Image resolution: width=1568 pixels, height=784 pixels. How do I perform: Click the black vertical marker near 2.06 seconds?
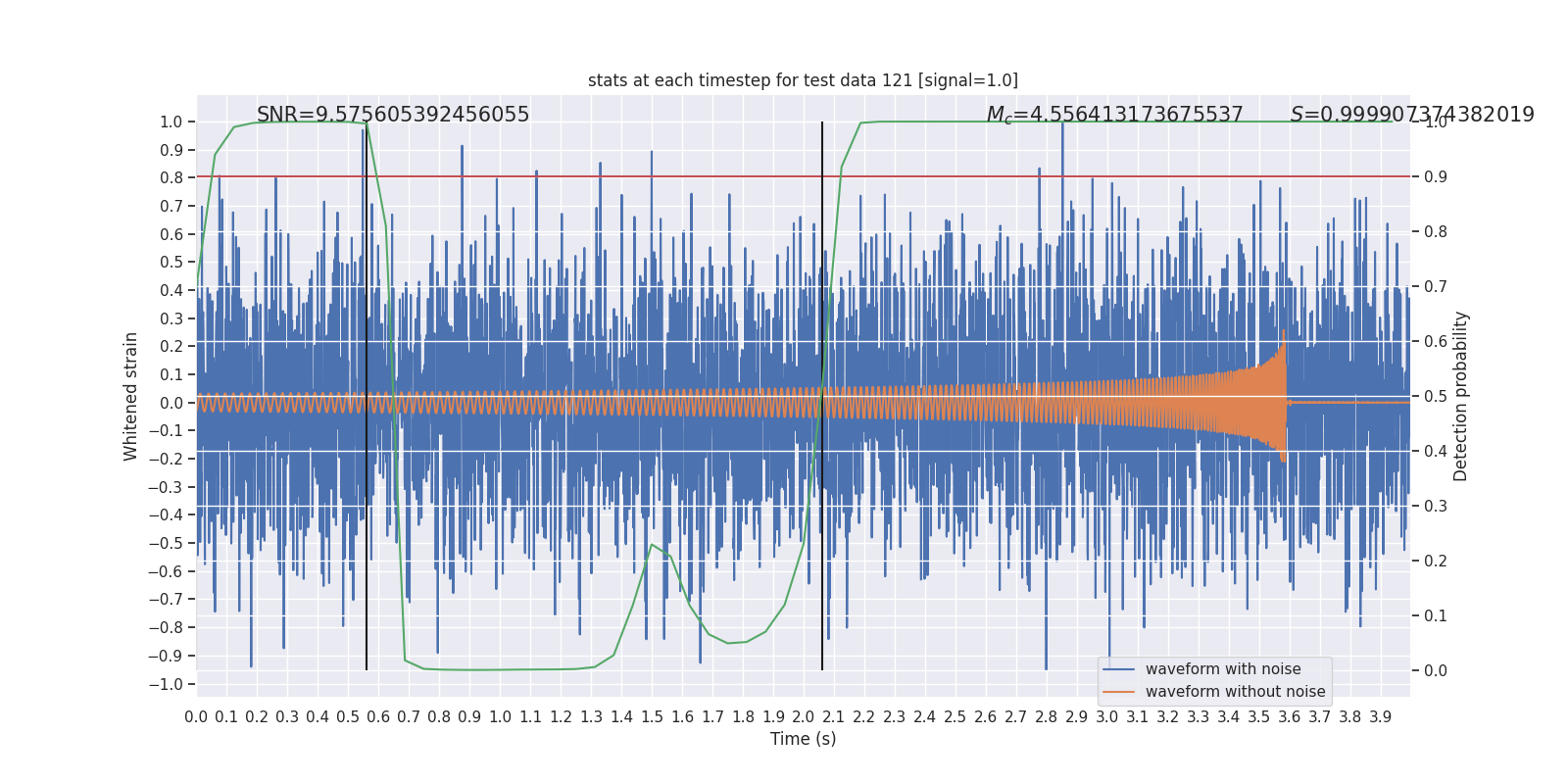coord(822,396)
